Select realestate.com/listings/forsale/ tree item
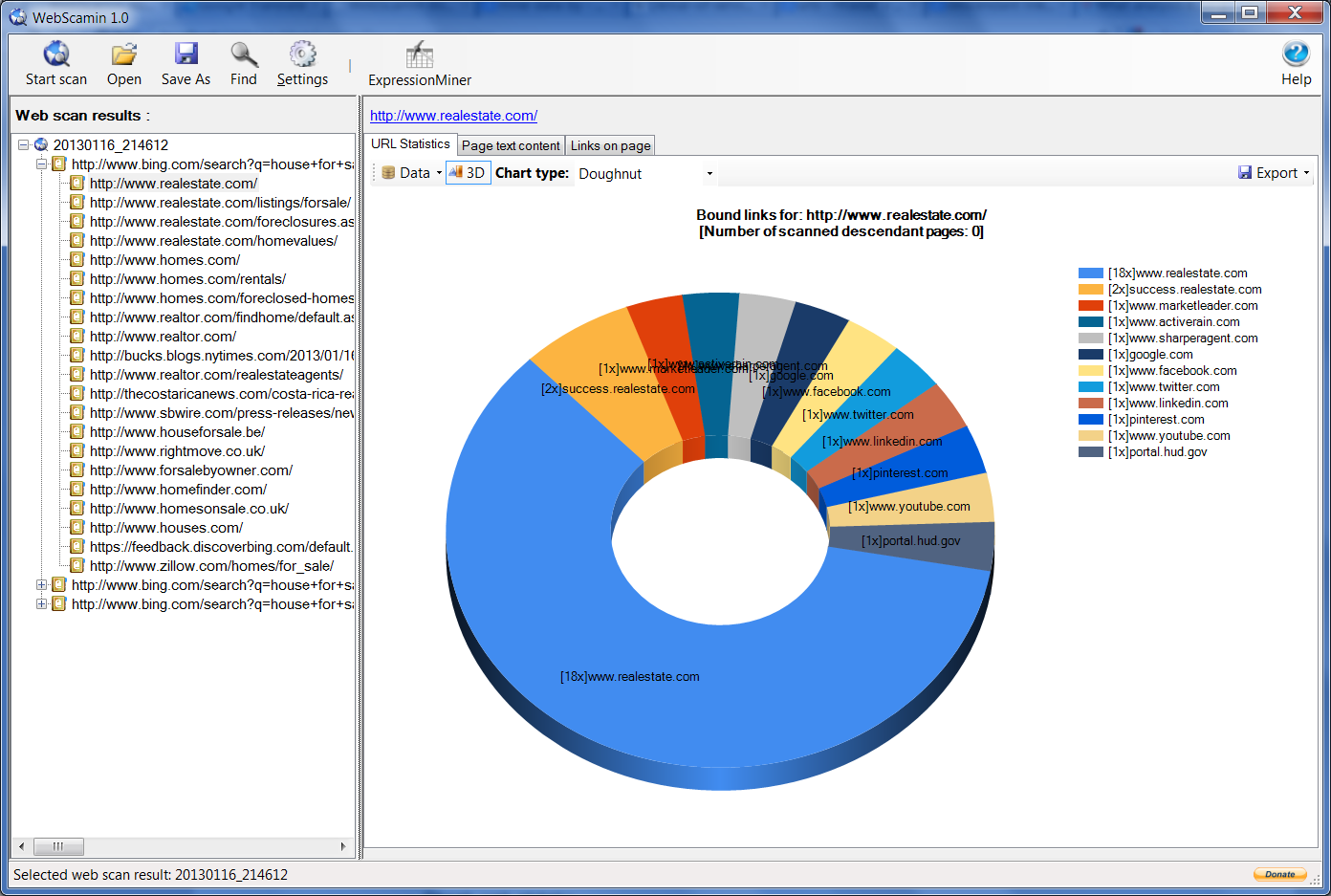Viewport: 1331px width, 896px height. tap(220, 203)
